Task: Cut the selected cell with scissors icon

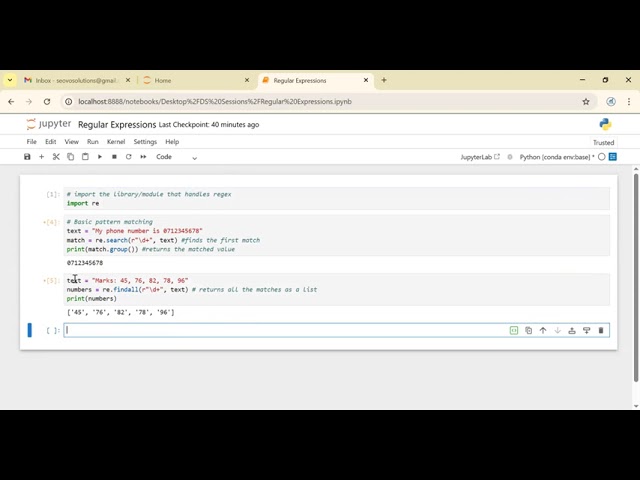Action: (x=56, y=157)
